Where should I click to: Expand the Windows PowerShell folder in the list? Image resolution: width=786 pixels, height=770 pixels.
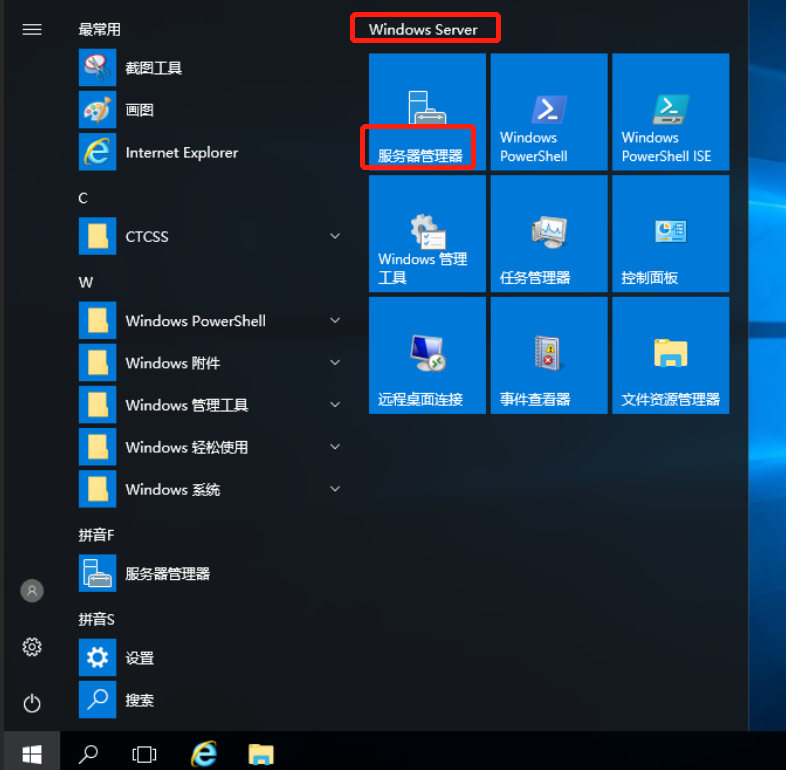pyautogui.click(x=335, y=321)
